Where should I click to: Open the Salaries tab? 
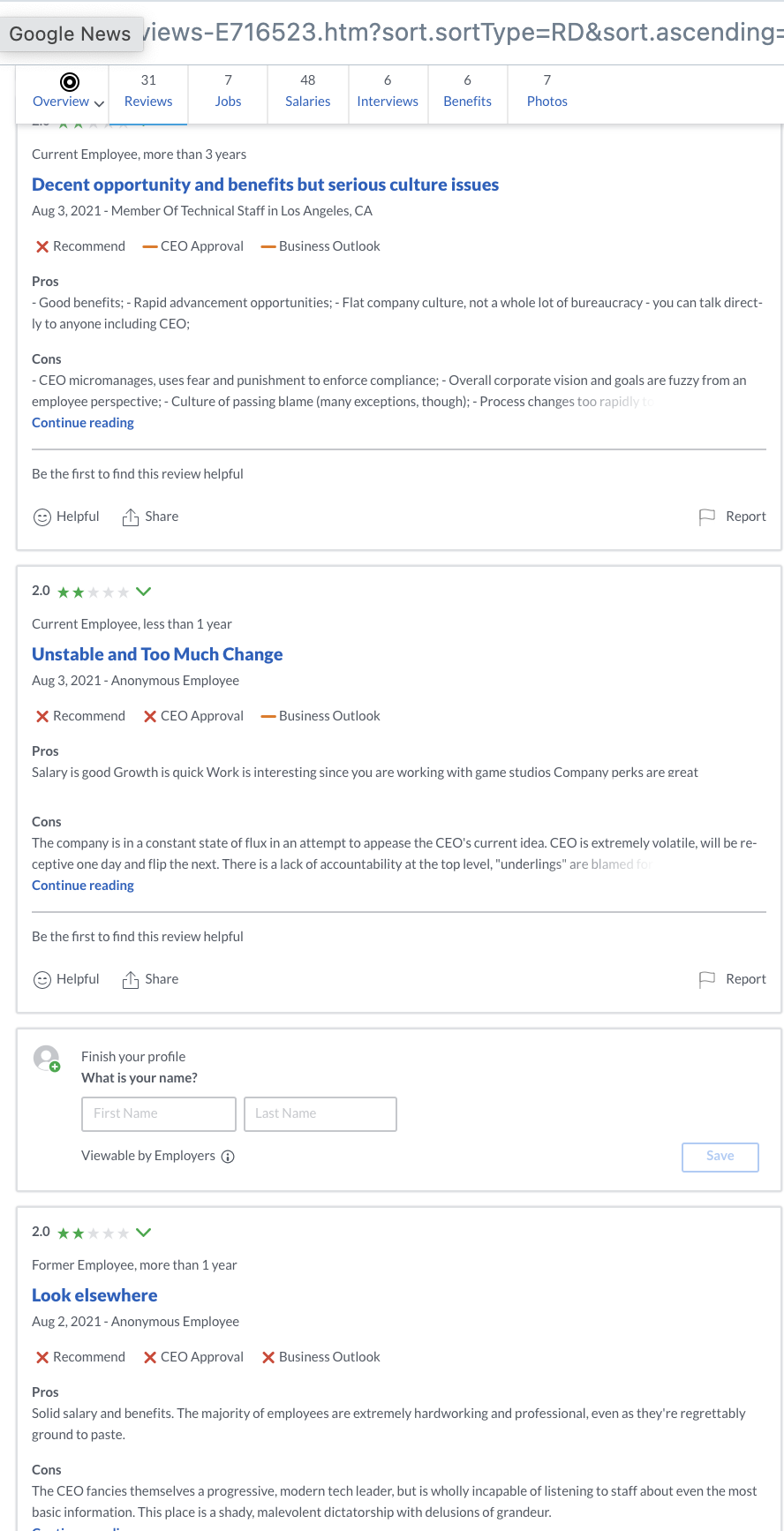(307, 91)
